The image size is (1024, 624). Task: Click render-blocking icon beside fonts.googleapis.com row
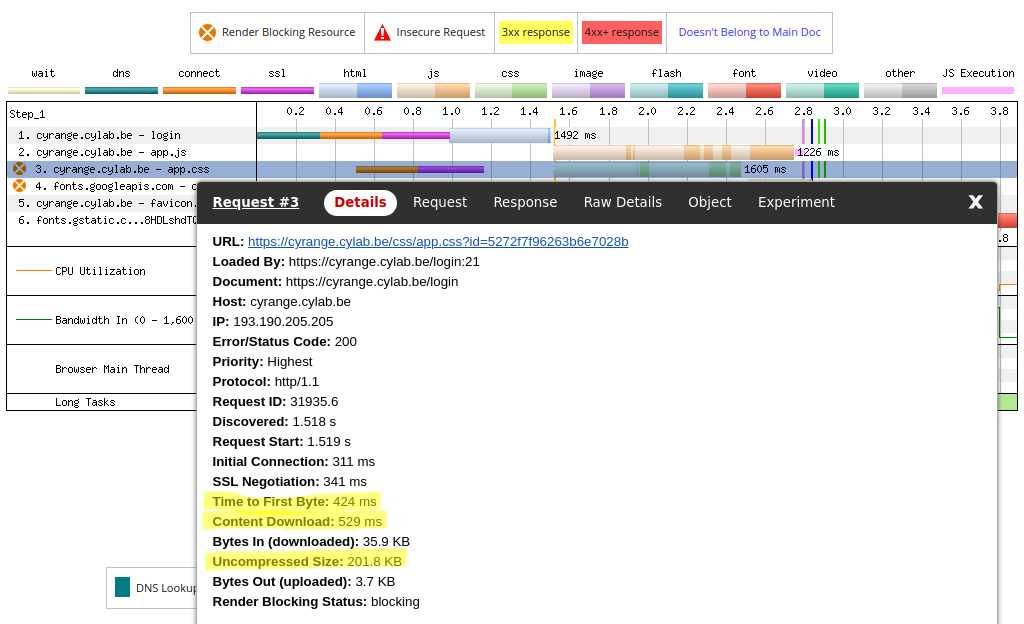19,186
